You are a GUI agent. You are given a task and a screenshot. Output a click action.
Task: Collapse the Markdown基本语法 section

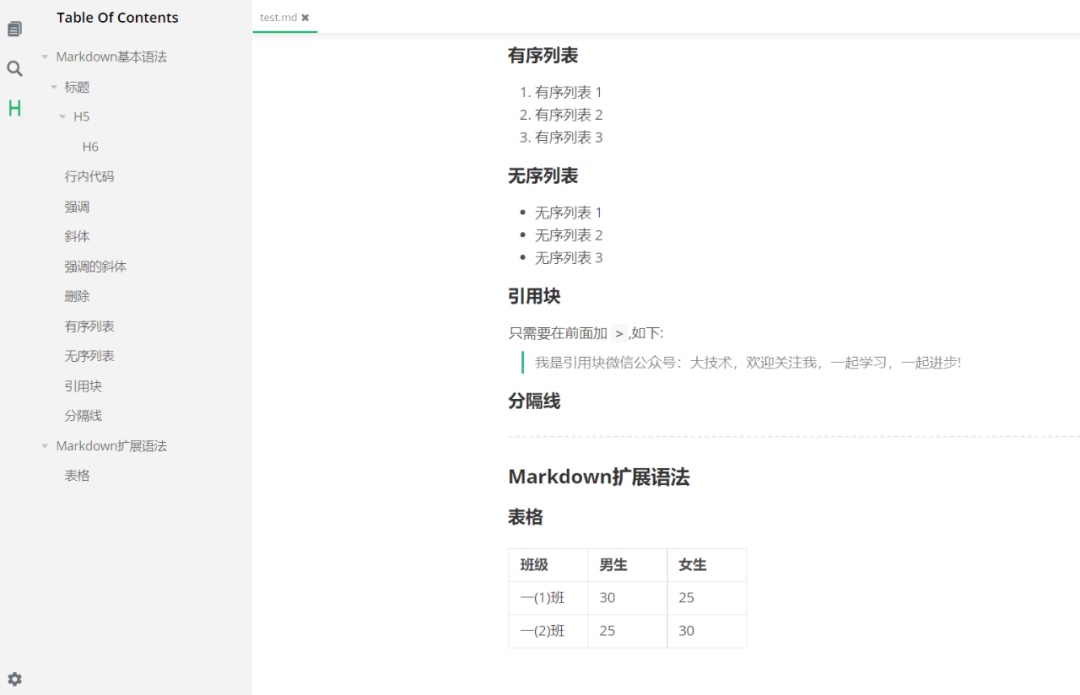(44, 56)
